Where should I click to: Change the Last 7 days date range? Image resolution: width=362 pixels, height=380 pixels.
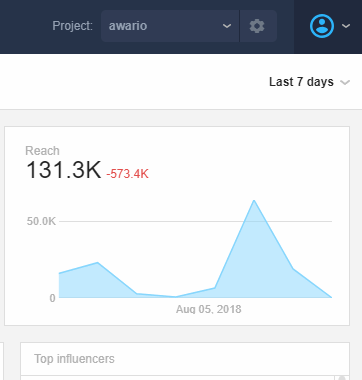309,82
